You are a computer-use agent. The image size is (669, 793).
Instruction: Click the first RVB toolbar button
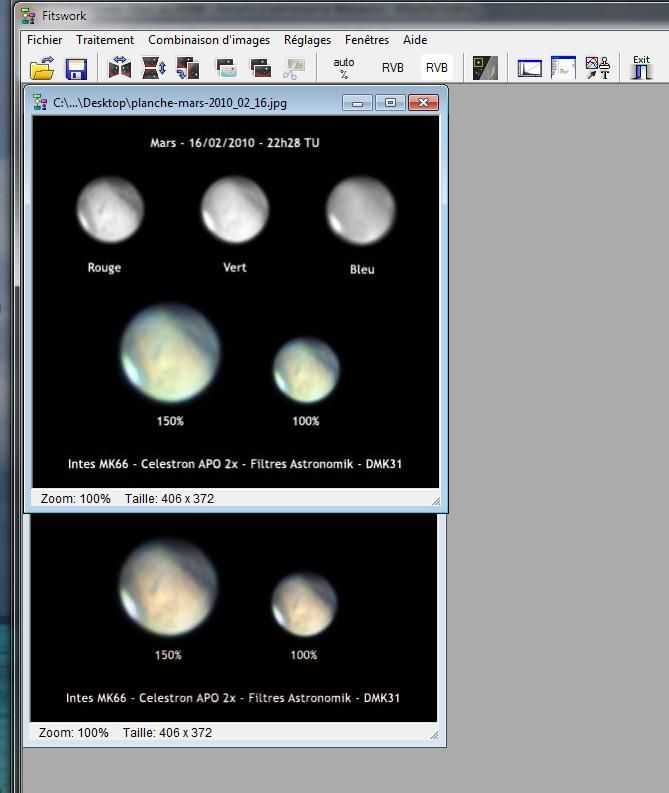pyautogui.click(x=392, y=68)
